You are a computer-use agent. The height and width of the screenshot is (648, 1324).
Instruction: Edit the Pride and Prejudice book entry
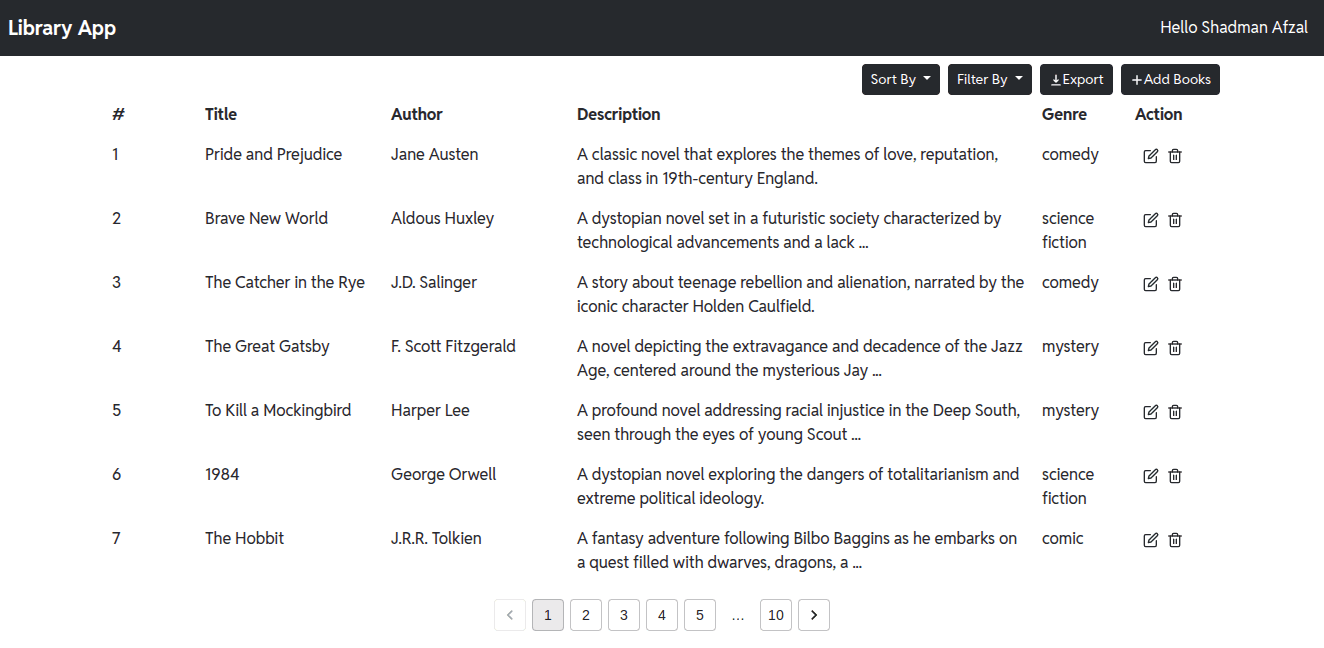[1151, 156]
